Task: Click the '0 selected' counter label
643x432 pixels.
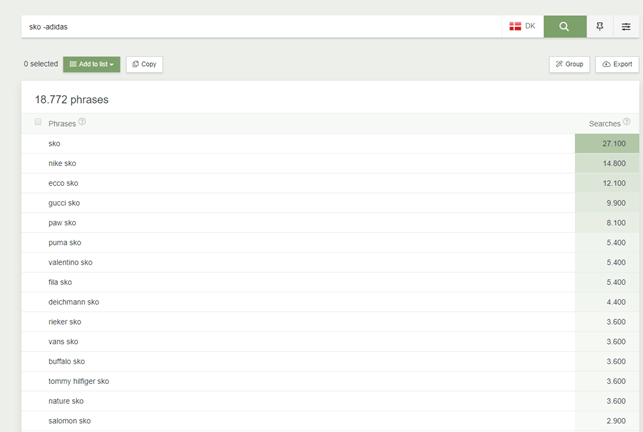Action: coord(41,64)
